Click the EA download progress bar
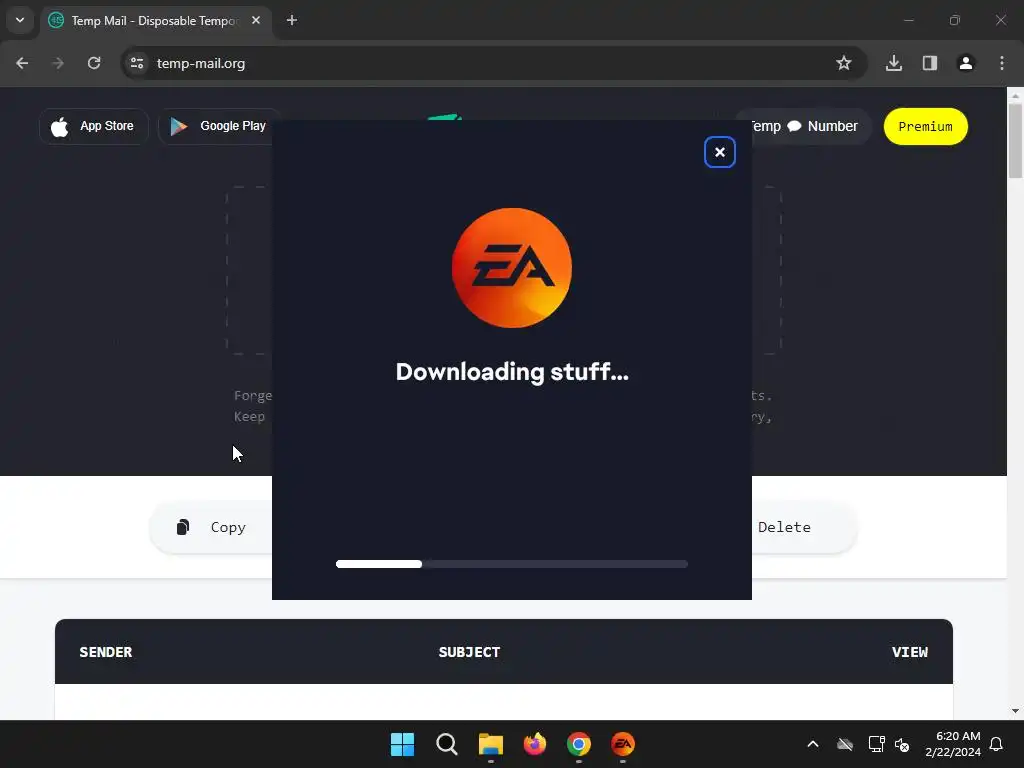 [511, 564]
